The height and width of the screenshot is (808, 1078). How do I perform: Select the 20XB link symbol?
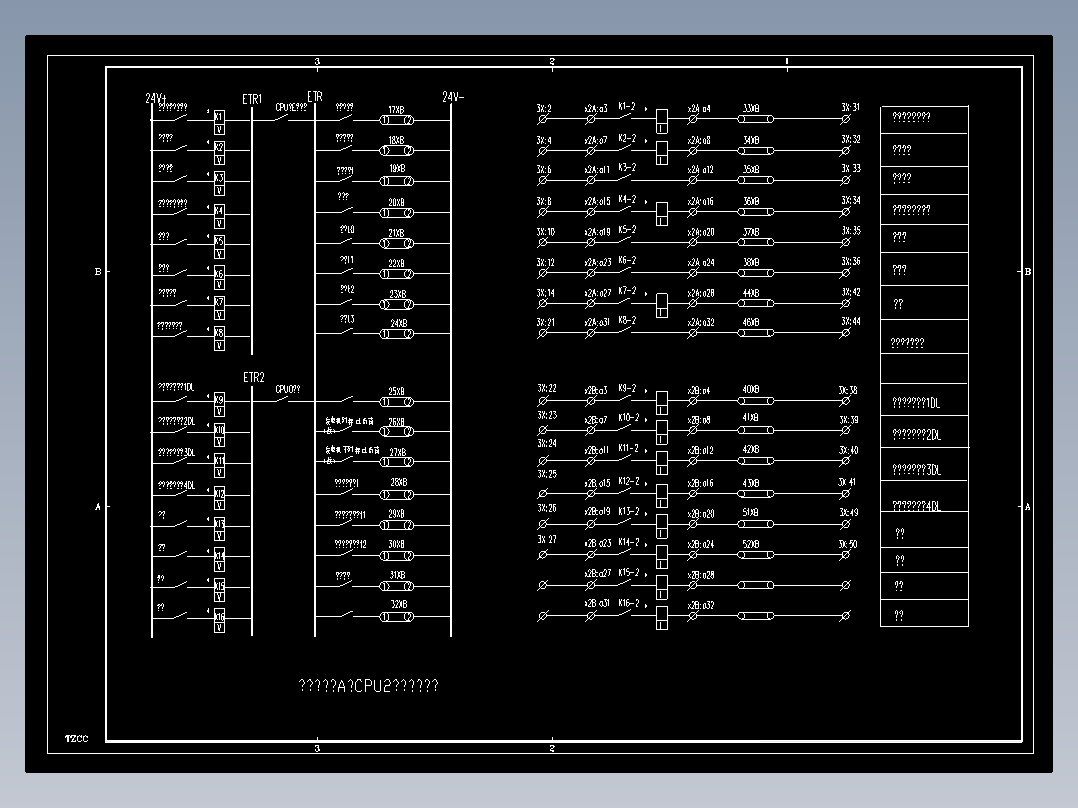[x=397, y=212]
